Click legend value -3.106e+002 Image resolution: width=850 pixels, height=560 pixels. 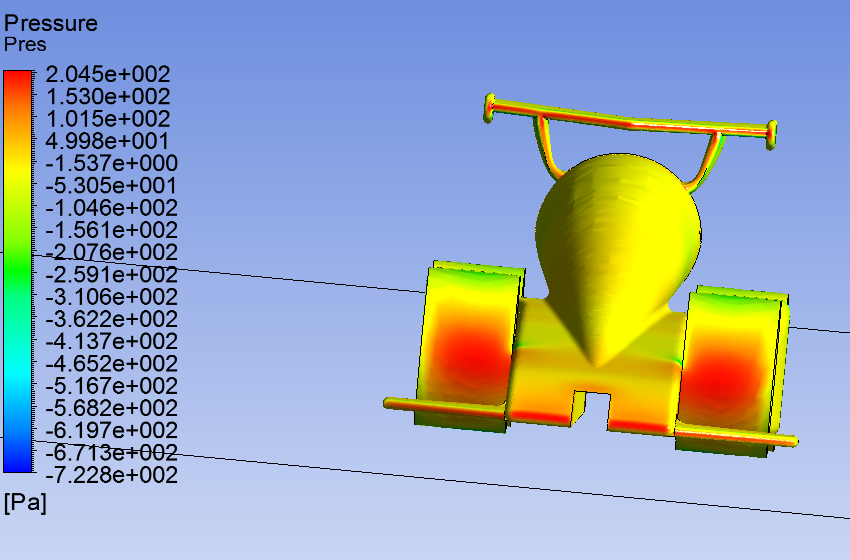(111, 297)
